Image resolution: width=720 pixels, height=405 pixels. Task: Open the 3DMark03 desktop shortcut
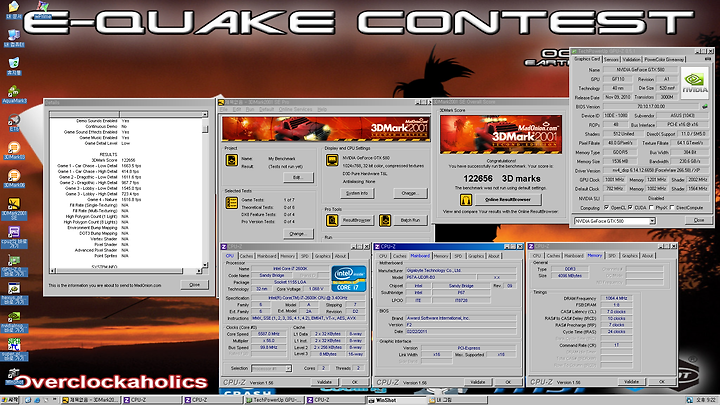click(14, 150)
